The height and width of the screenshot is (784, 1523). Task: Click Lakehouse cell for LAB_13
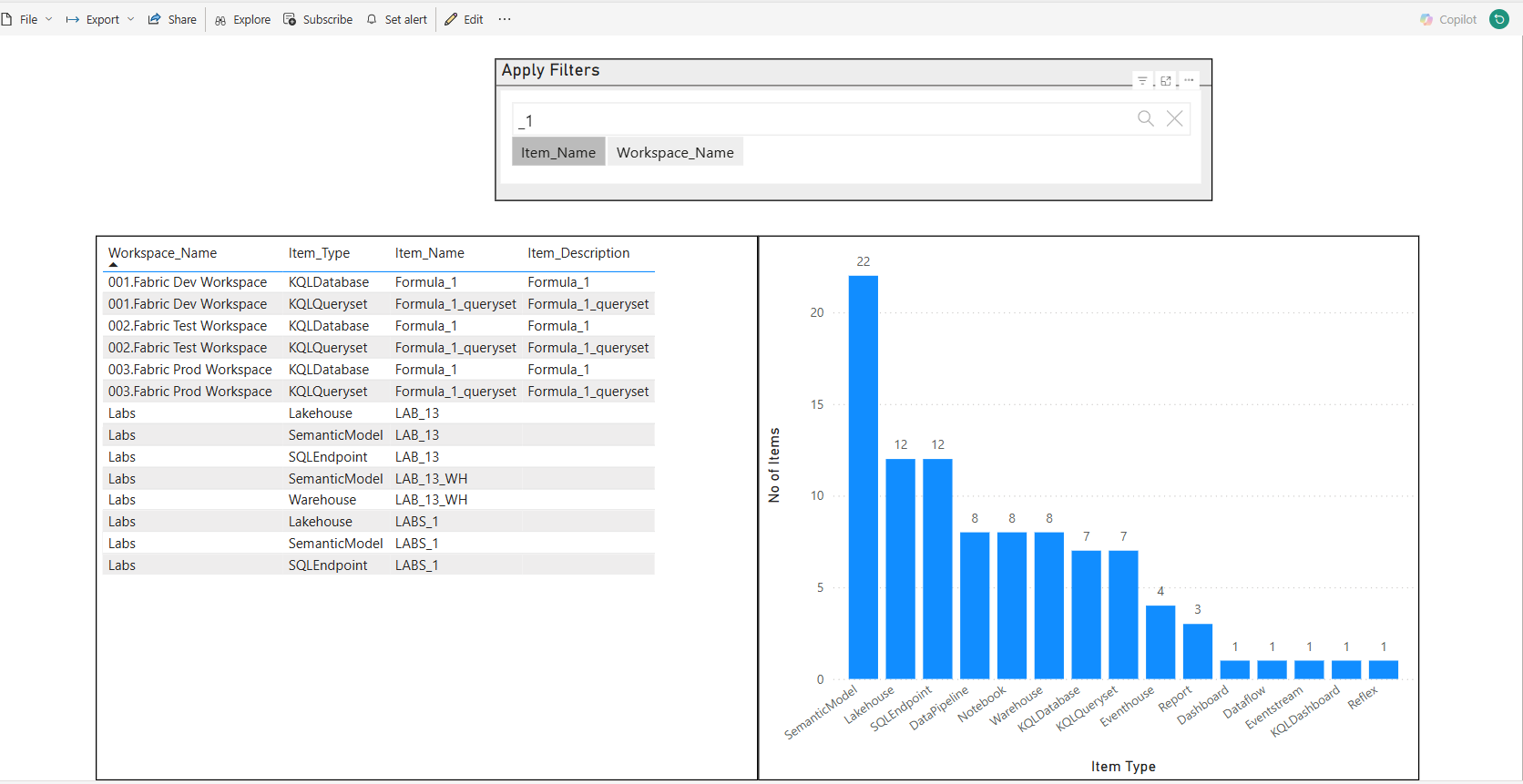click(321, 413)
